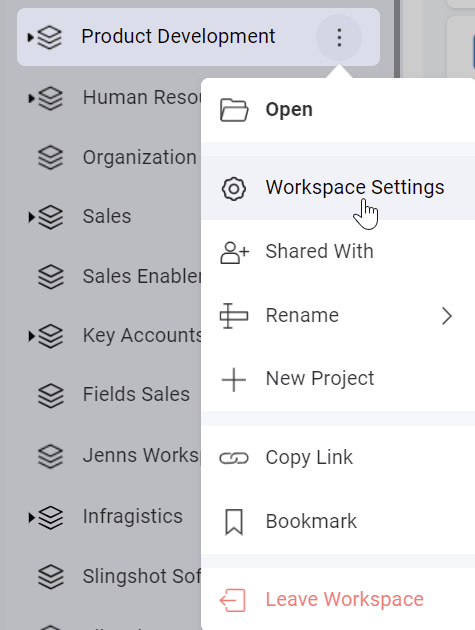Click the three-dot menu for Product Development
The width and height of the screenshot is (475, 630).
coord(339,37)
